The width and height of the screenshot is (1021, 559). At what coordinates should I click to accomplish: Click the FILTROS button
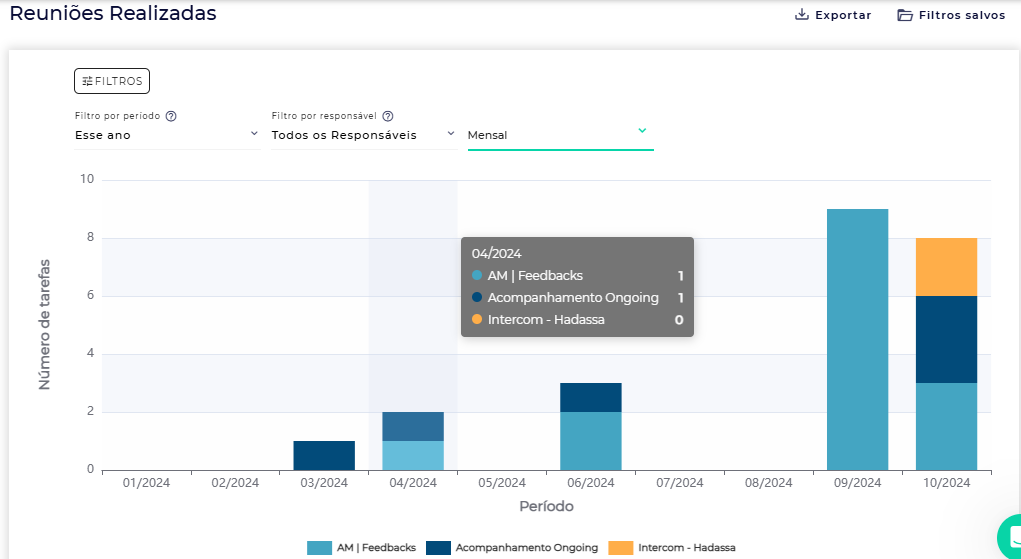click(112, 81)
